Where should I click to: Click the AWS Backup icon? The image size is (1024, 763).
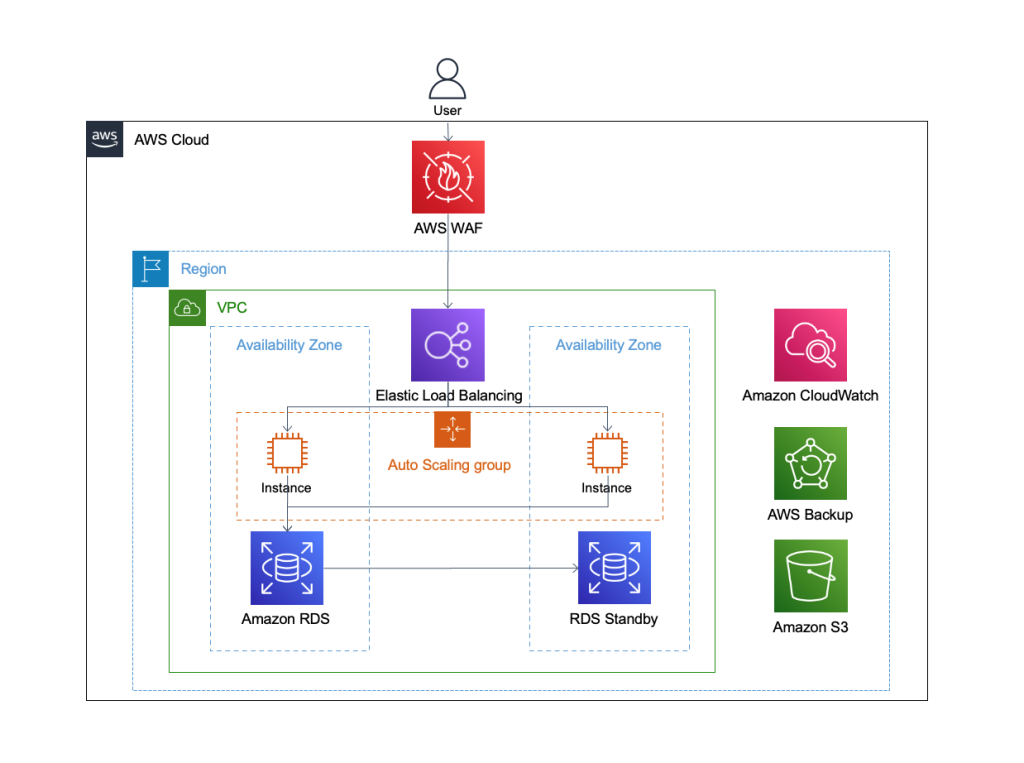tap(810, 463)
